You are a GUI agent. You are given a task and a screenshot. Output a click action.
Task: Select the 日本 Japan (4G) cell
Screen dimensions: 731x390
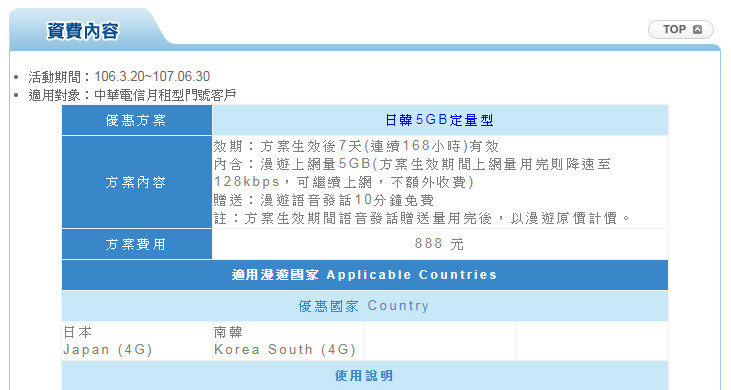pos(137,341)
